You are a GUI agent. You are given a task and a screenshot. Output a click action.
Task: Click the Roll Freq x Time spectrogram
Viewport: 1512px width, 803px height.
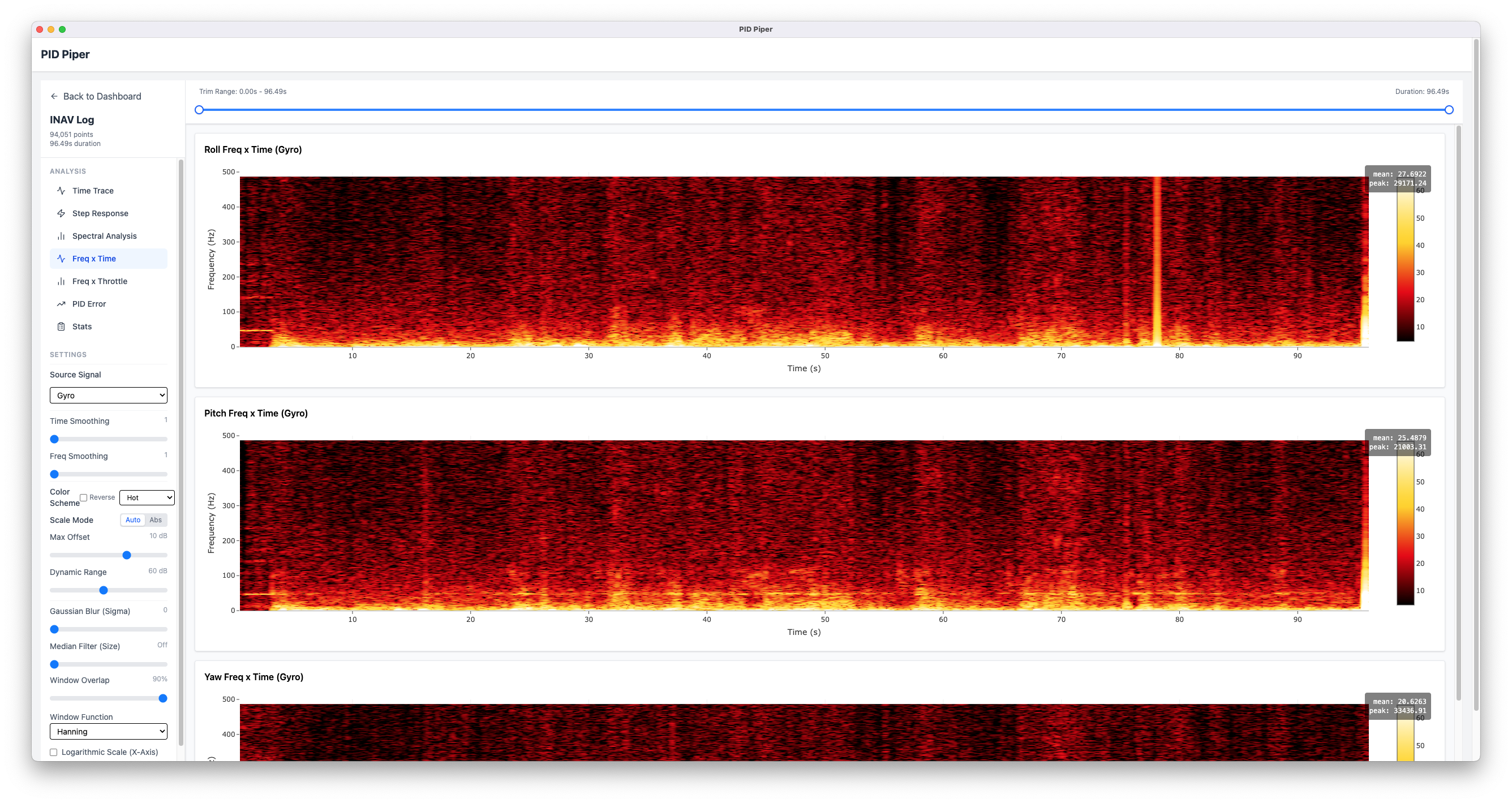coord(804,262)
